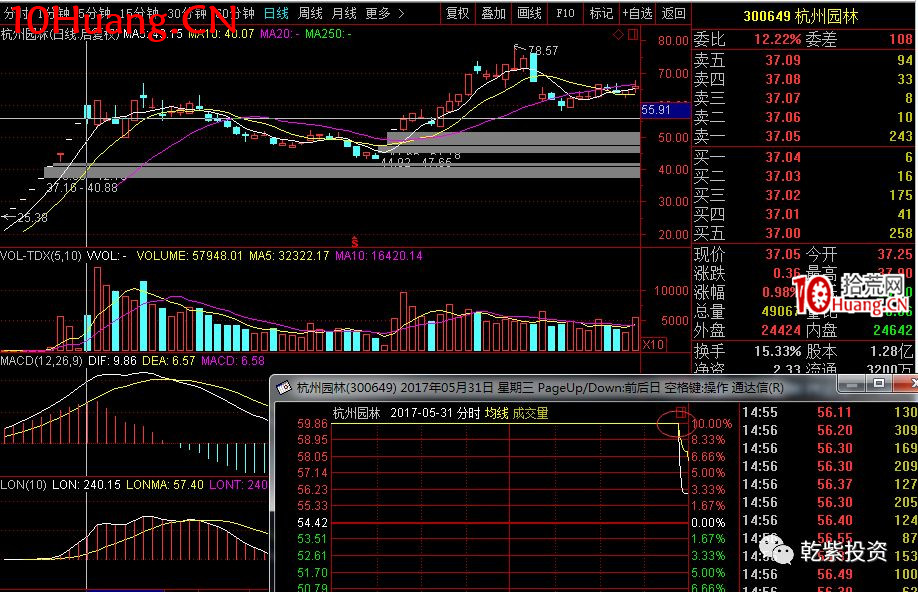Open the 画线 drawing tools
The width and height of the screenshot is (918, 592).
pos(529,13)
